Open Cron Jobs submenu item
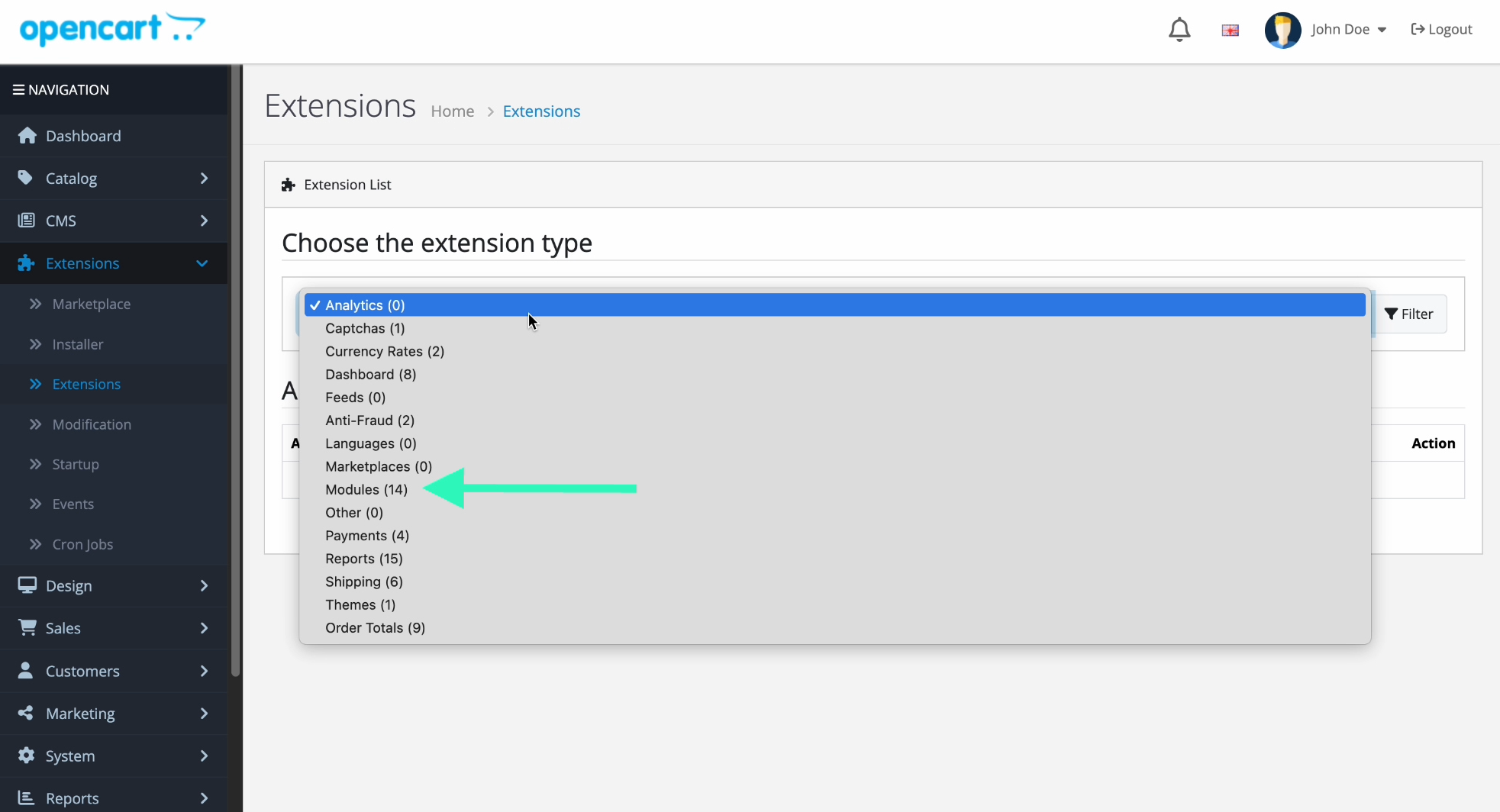 click(114, 544)
